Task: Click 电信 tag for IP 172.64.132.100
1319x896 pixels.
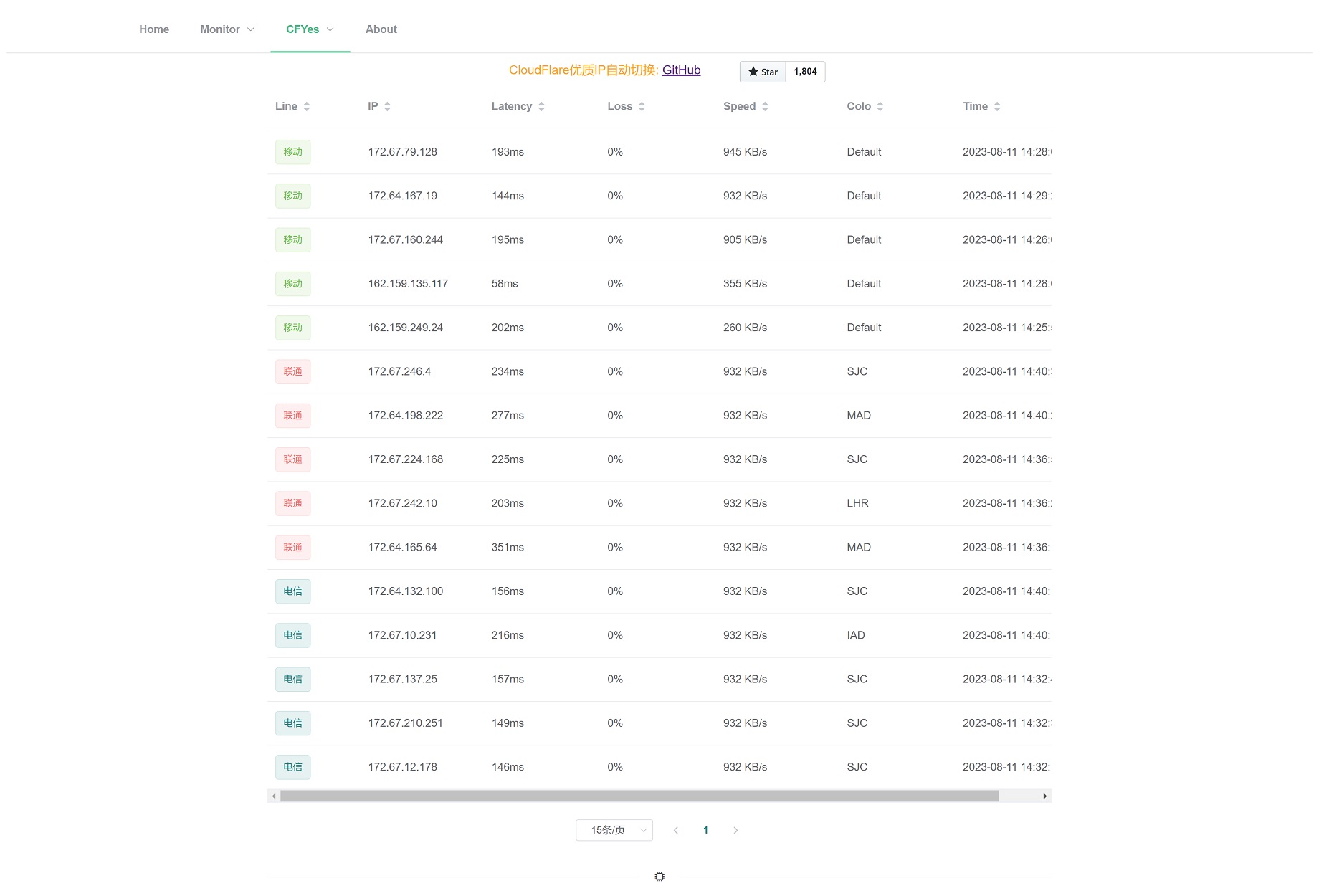Action: tap(293, 591)
